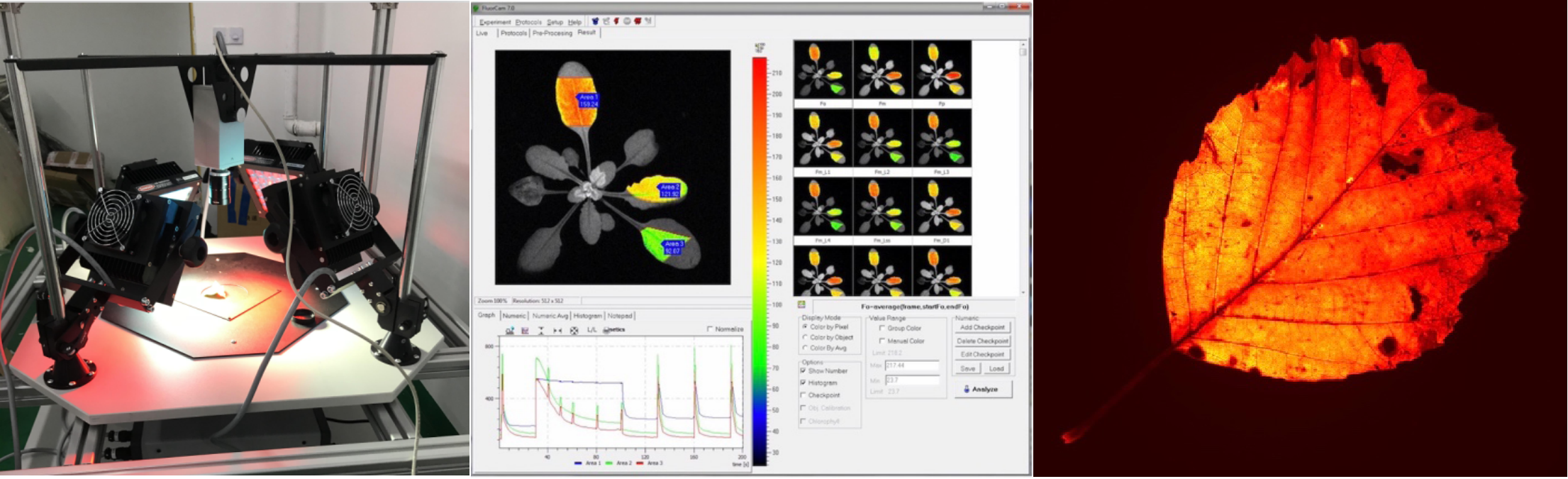Click the red lightning flash toolbar icon
Viewport: 1568px width, 479px height.
point(616,21)
